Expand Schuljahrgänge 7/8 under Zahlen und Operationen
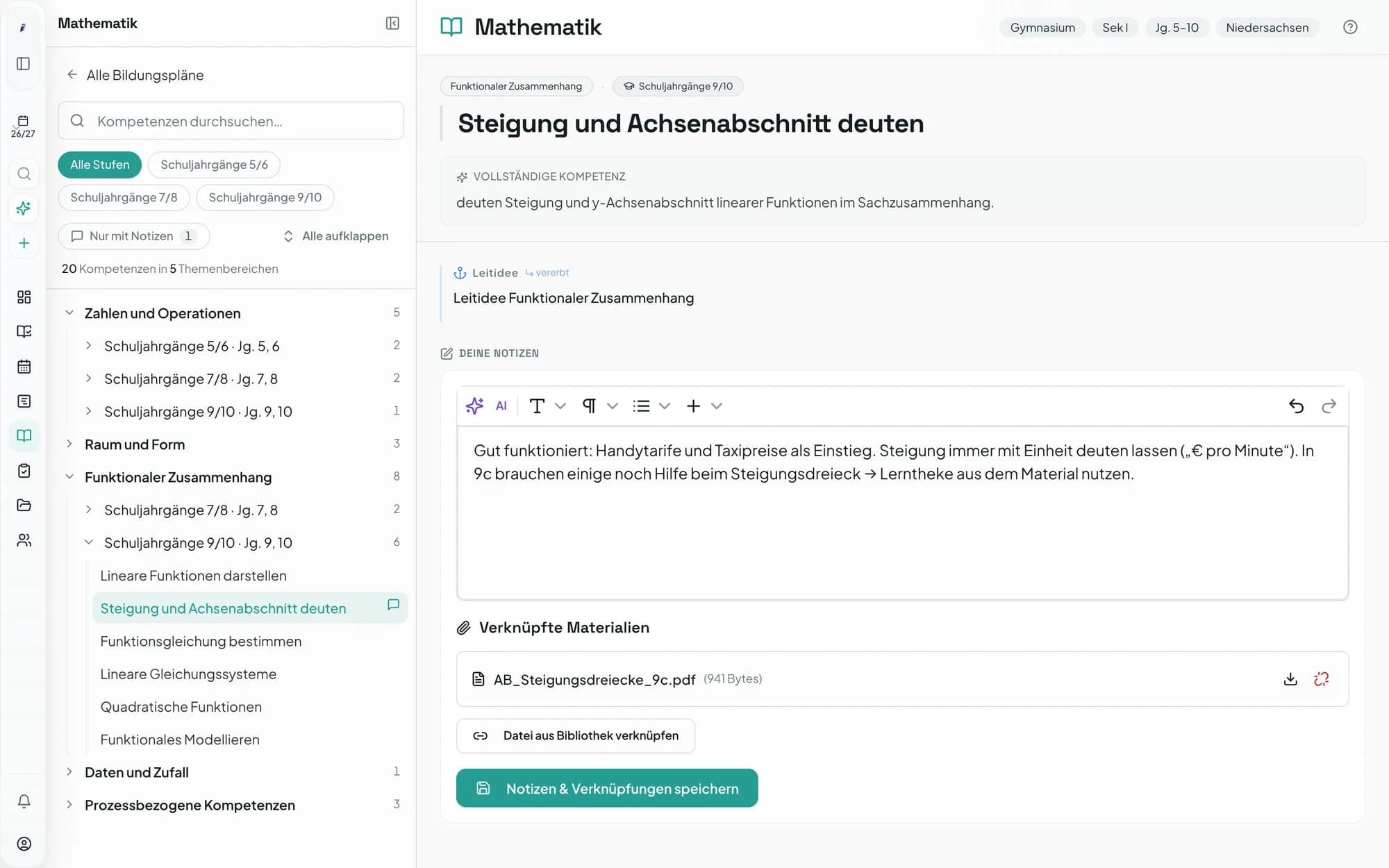Image resolution: width=1389 pixels, height=868 pixels. [x=88, y=378]
